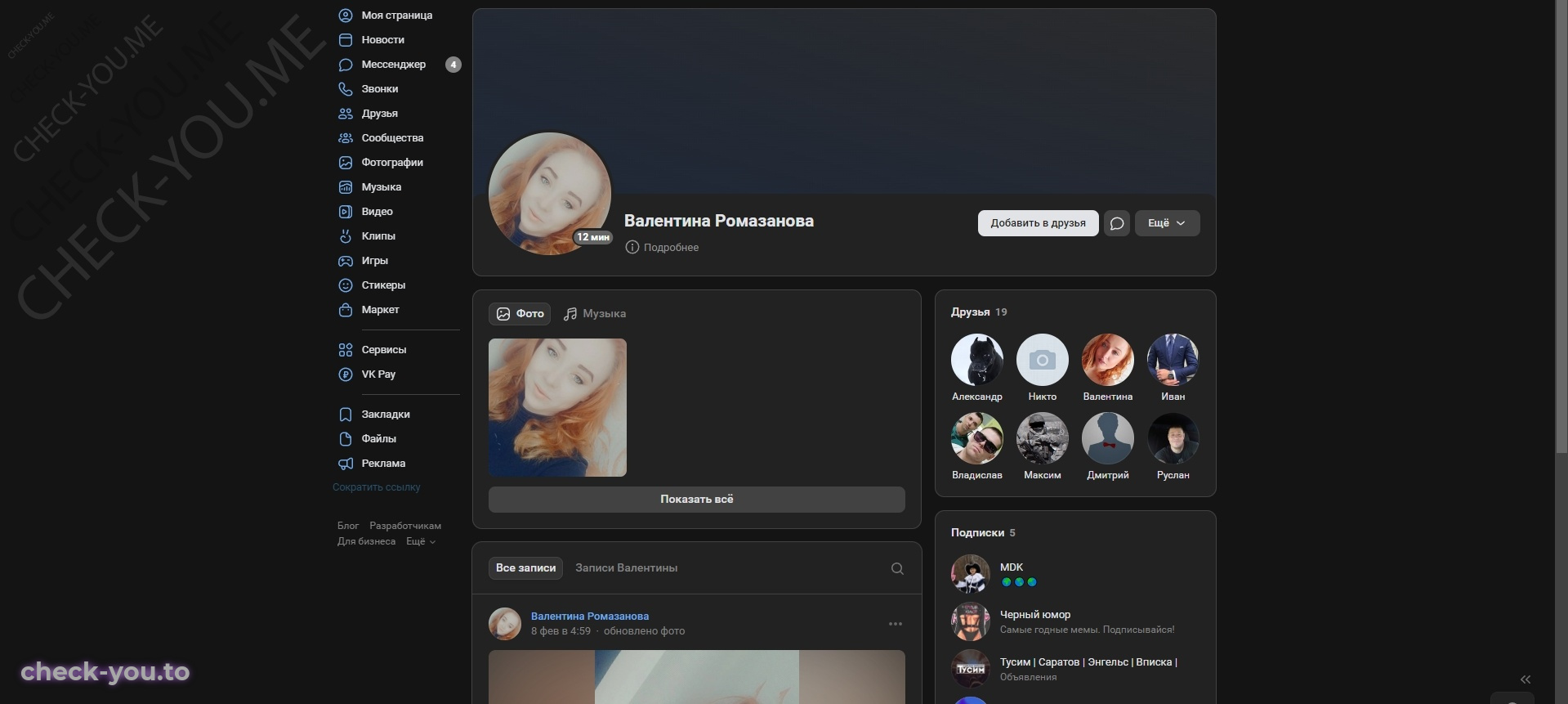This screenshot has width=1568, height=704.
Task: Open the Мессенджер chat icon
Action: click(346, 65)
